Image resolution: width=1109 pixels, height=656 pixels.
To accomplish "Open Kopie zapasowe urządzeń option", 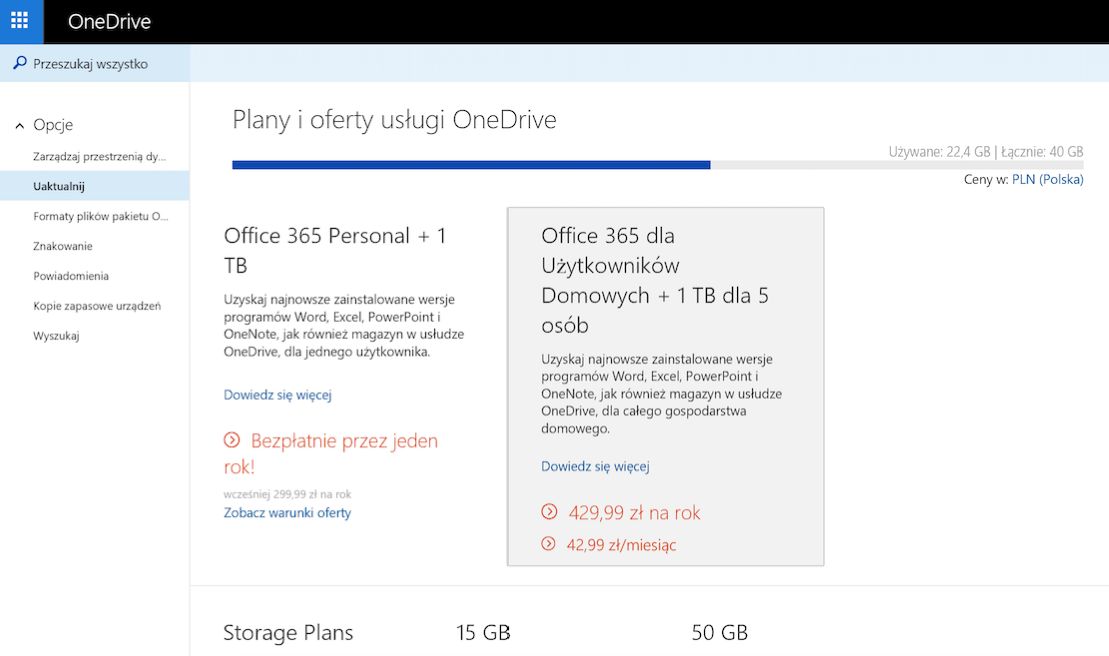I will point(97,306).
